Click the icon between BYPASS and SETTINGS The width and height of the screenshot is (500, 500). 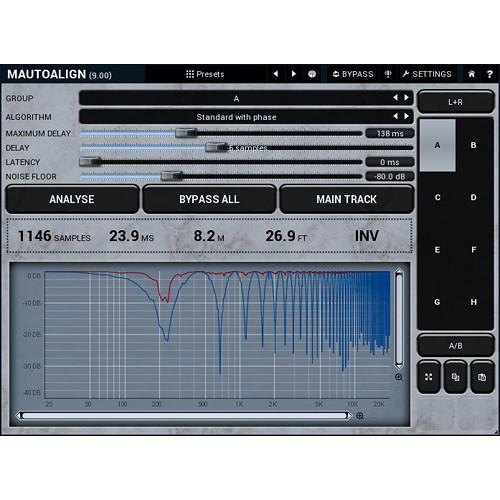tap(388, 74)
